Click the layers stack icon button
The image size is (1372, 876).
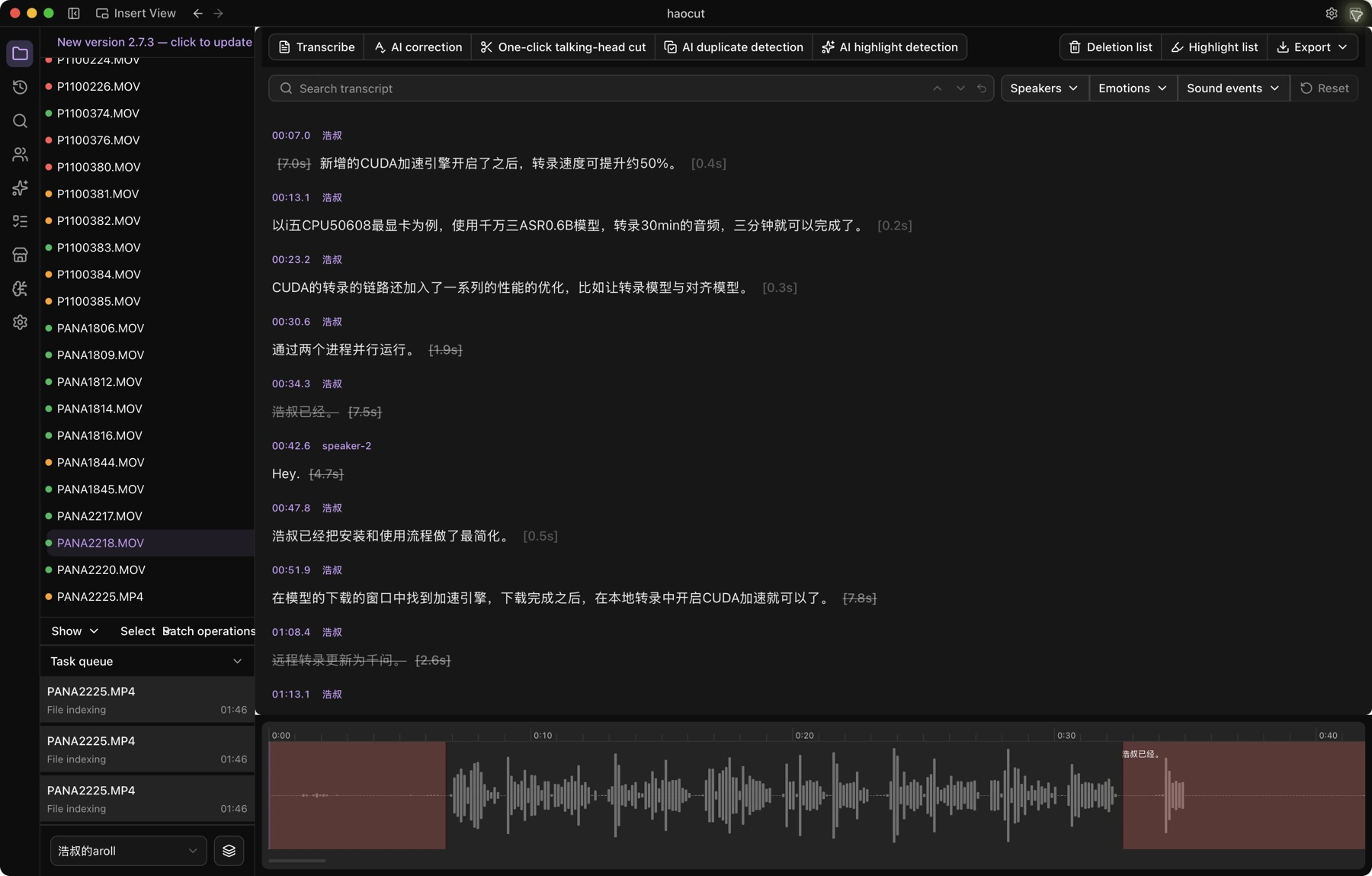(229, 851)
